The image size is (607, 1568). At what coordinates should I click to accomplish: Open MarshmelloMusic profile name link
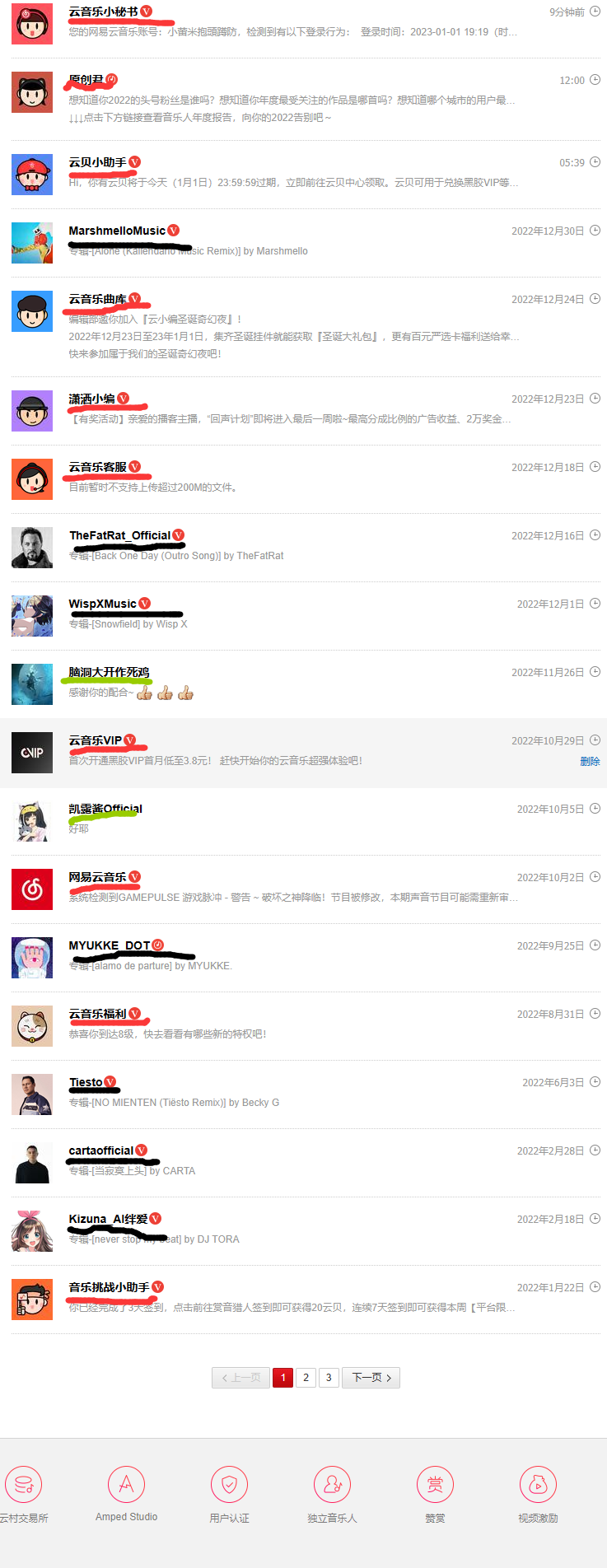click(x=117, y=231)
